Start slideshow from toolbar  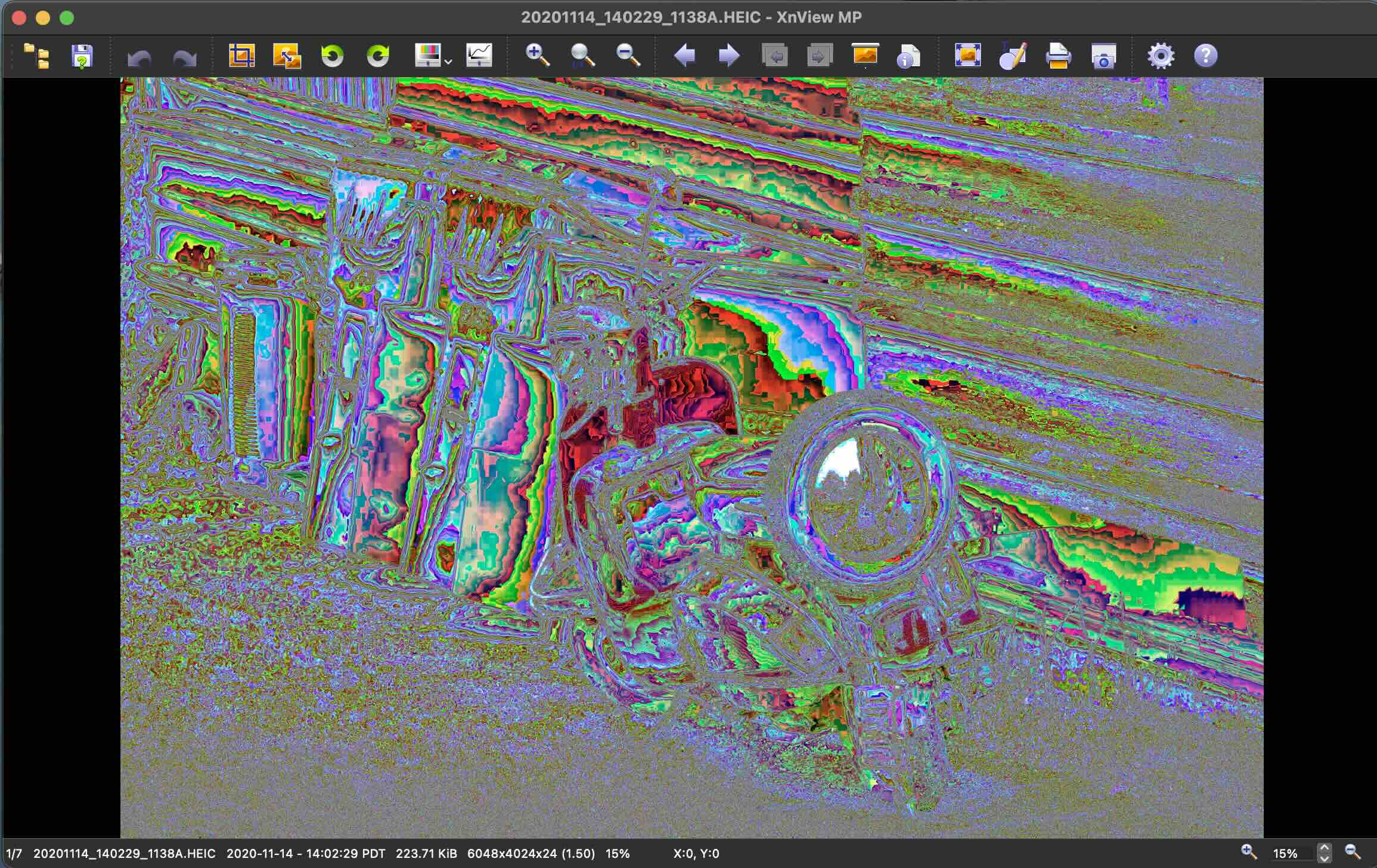click(x=865, y=55)
